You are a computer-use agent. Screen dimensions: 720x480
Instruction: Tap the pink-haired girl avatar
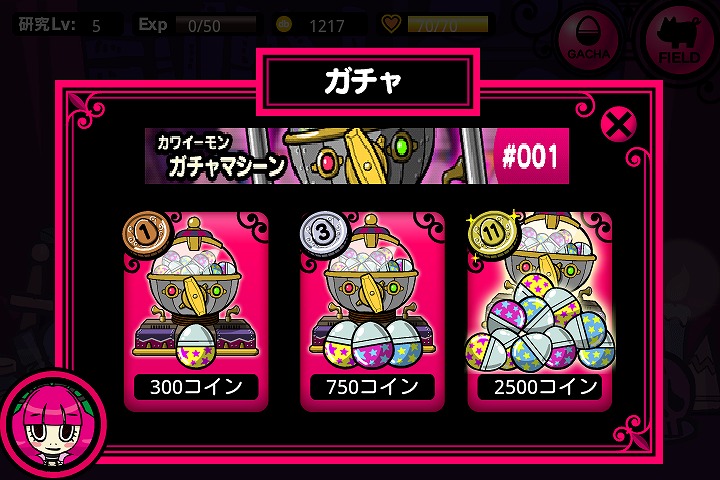tap(54, 424)
